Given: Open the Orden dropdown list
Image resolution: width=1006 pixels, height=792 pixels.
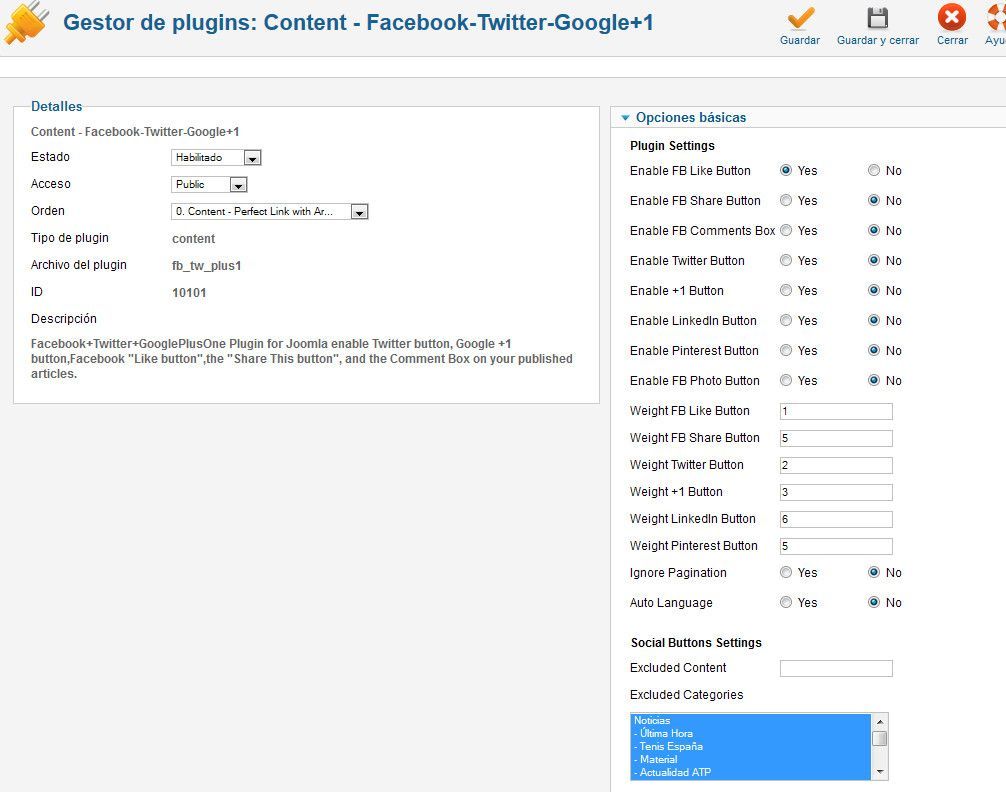Looking at the screenshot, I should tap(269, 211).
